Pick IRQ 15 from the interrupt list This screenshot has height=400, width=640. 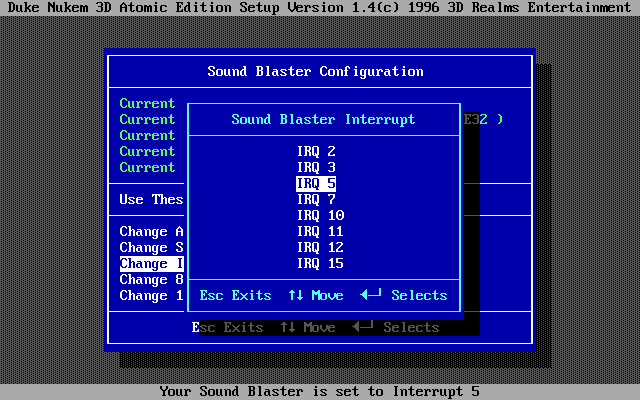(320, 263)
